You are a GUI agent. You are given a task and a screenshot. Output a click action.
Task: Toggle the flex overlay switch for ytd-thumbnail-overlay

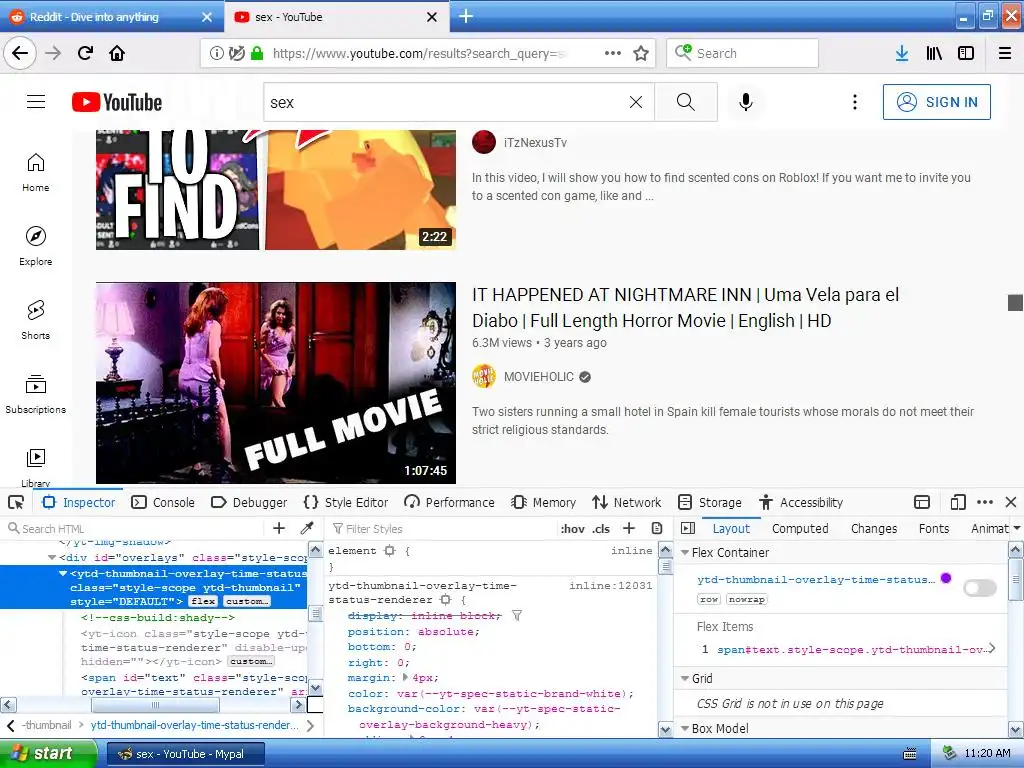click(980, 588)
